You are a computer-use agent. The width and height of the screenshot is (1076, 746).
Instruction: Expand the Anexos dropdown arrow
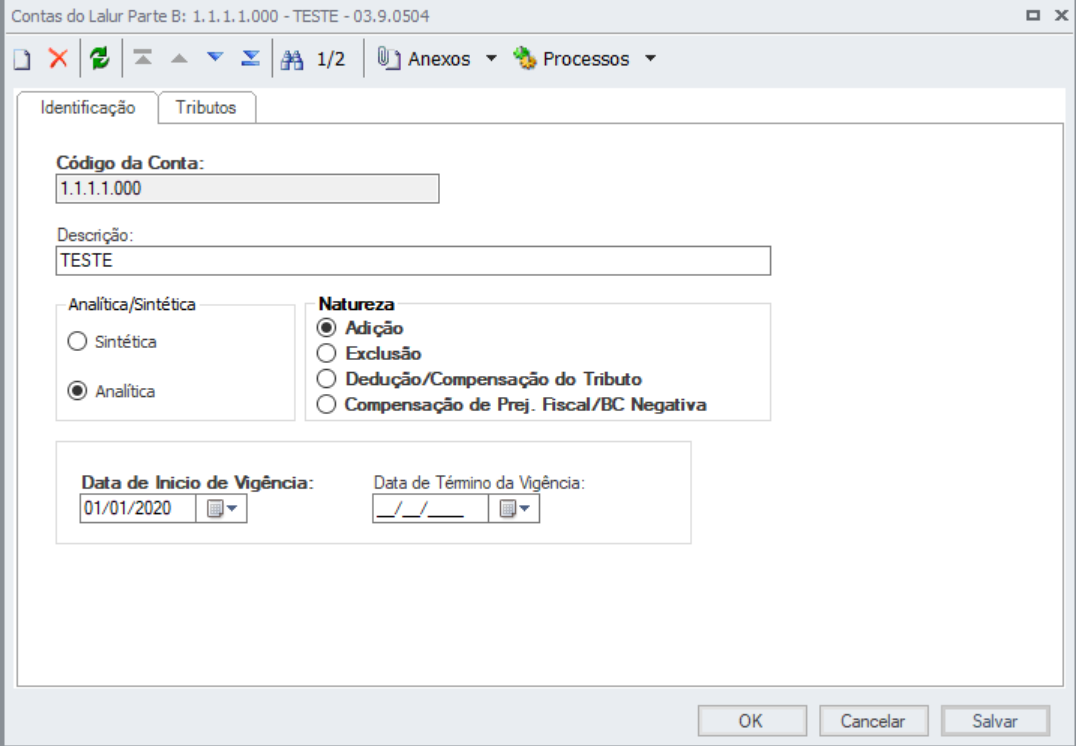(489, 58)
